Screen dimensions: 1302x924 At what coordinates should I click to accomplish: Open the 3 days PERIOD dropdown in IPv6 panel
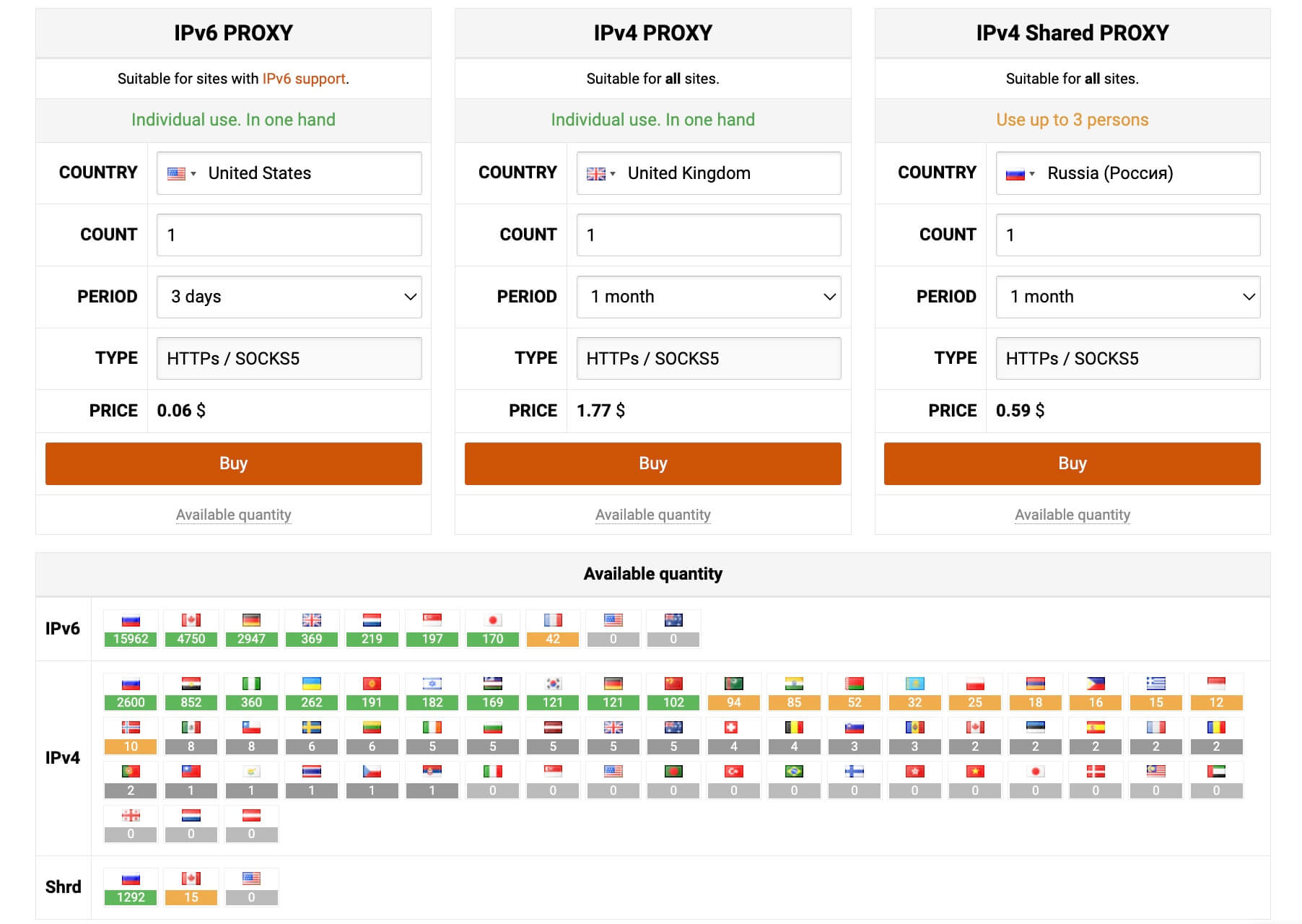[x=289, y=296]
